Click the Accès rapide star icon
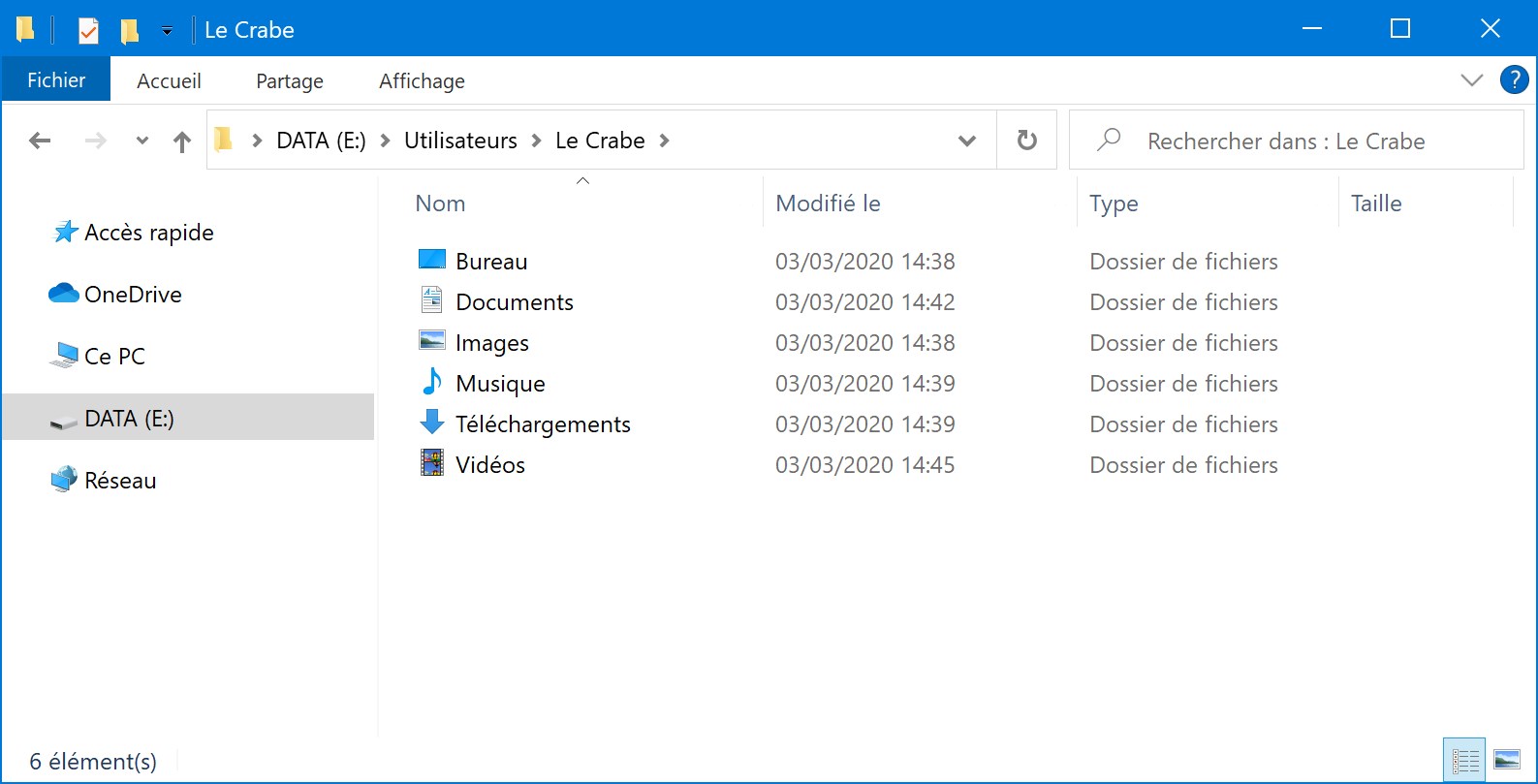This screenshot has height=784, width=1538. click(65, 233)
